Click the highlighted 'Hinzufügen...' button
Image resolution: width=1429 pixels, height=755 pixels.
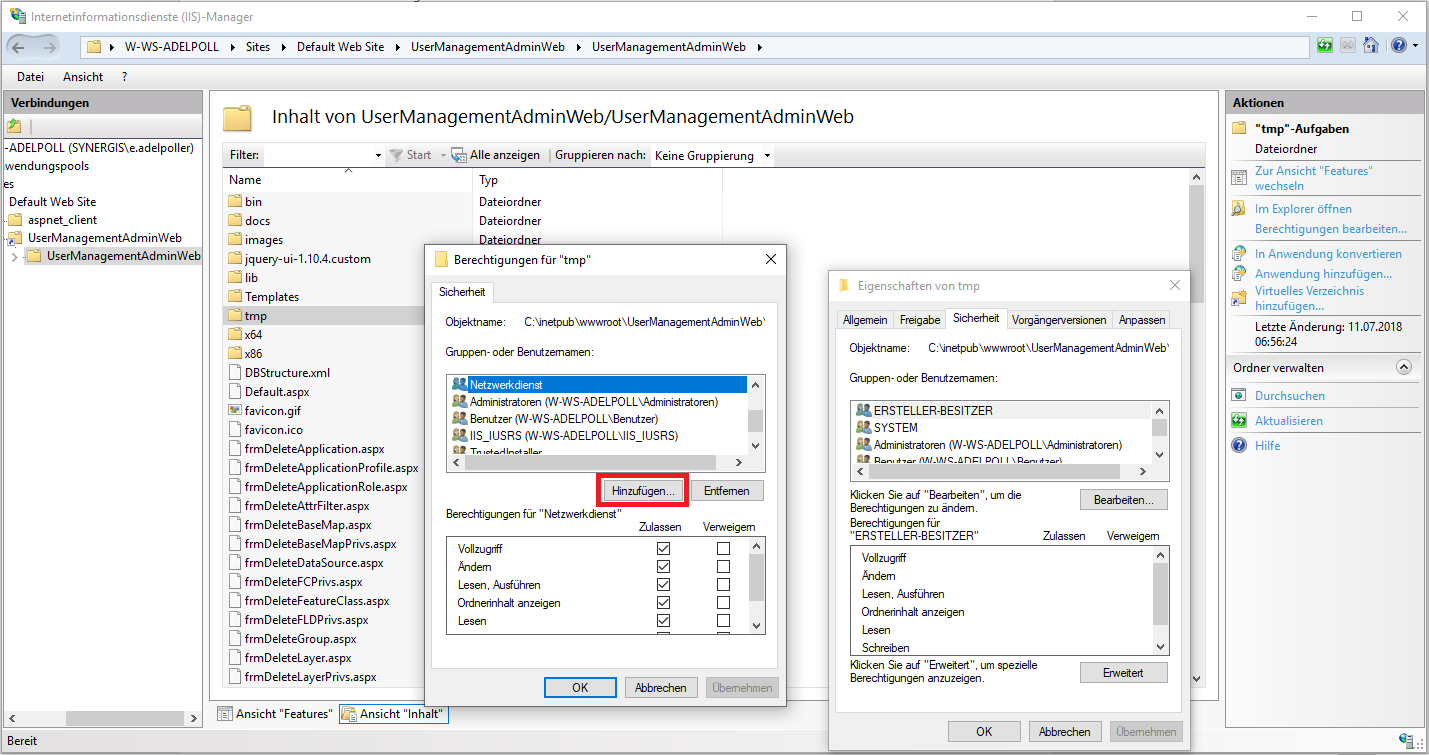(x=643, y=490)
